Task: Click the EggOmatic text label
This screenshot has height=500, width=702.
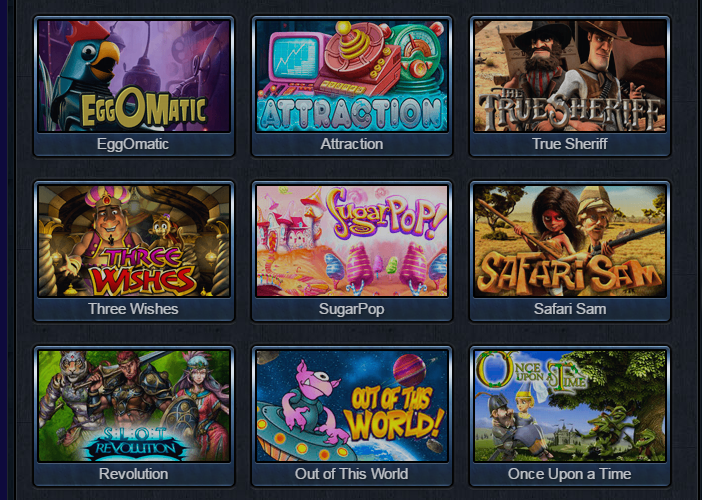Action: click(133, 144)
